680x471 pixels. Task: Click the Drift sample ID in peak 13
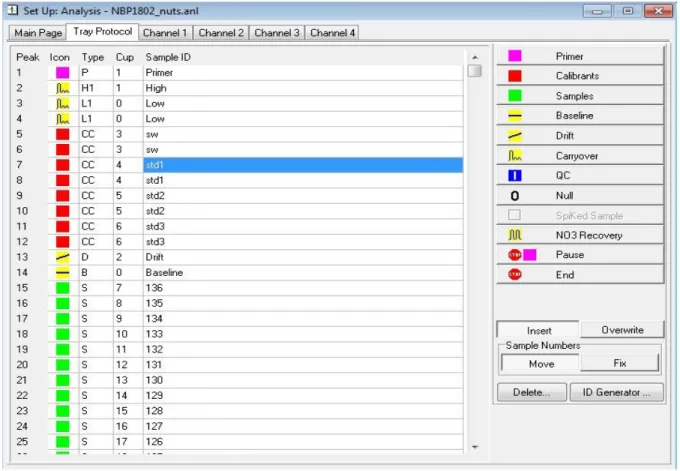pos(154,257)
